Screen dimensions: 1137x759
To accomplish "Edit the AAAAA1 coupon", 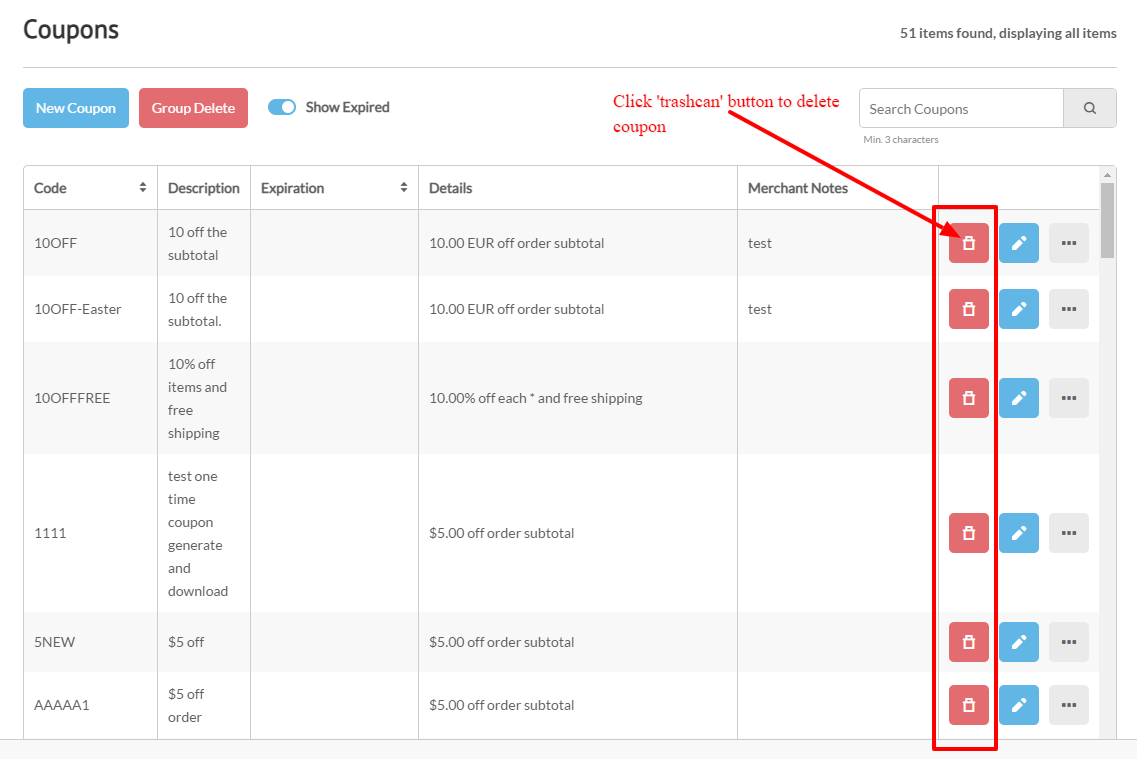I will (x=1019, y=705).
